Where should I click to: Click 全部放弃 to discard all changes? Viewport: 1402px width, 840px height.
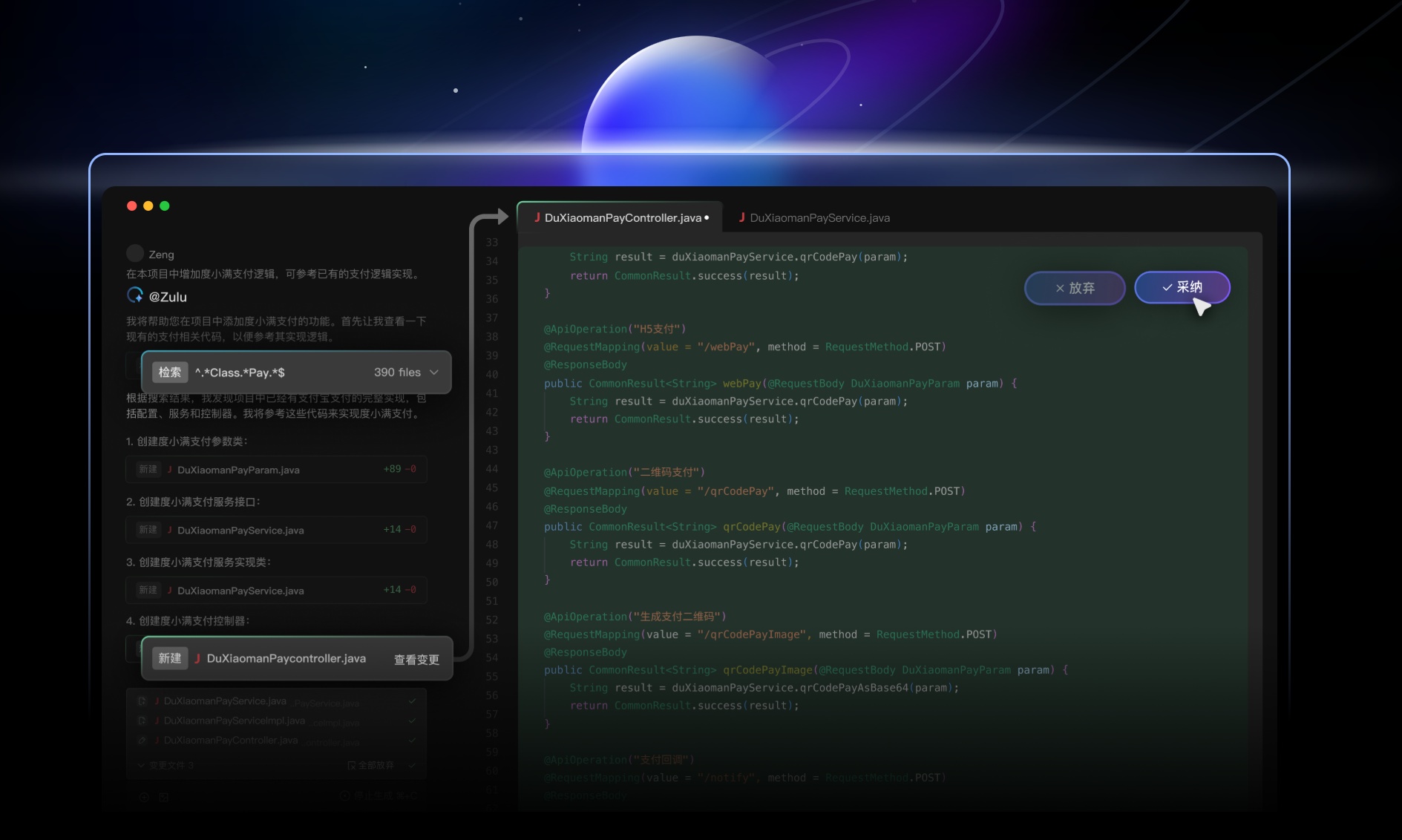point(371,765)
